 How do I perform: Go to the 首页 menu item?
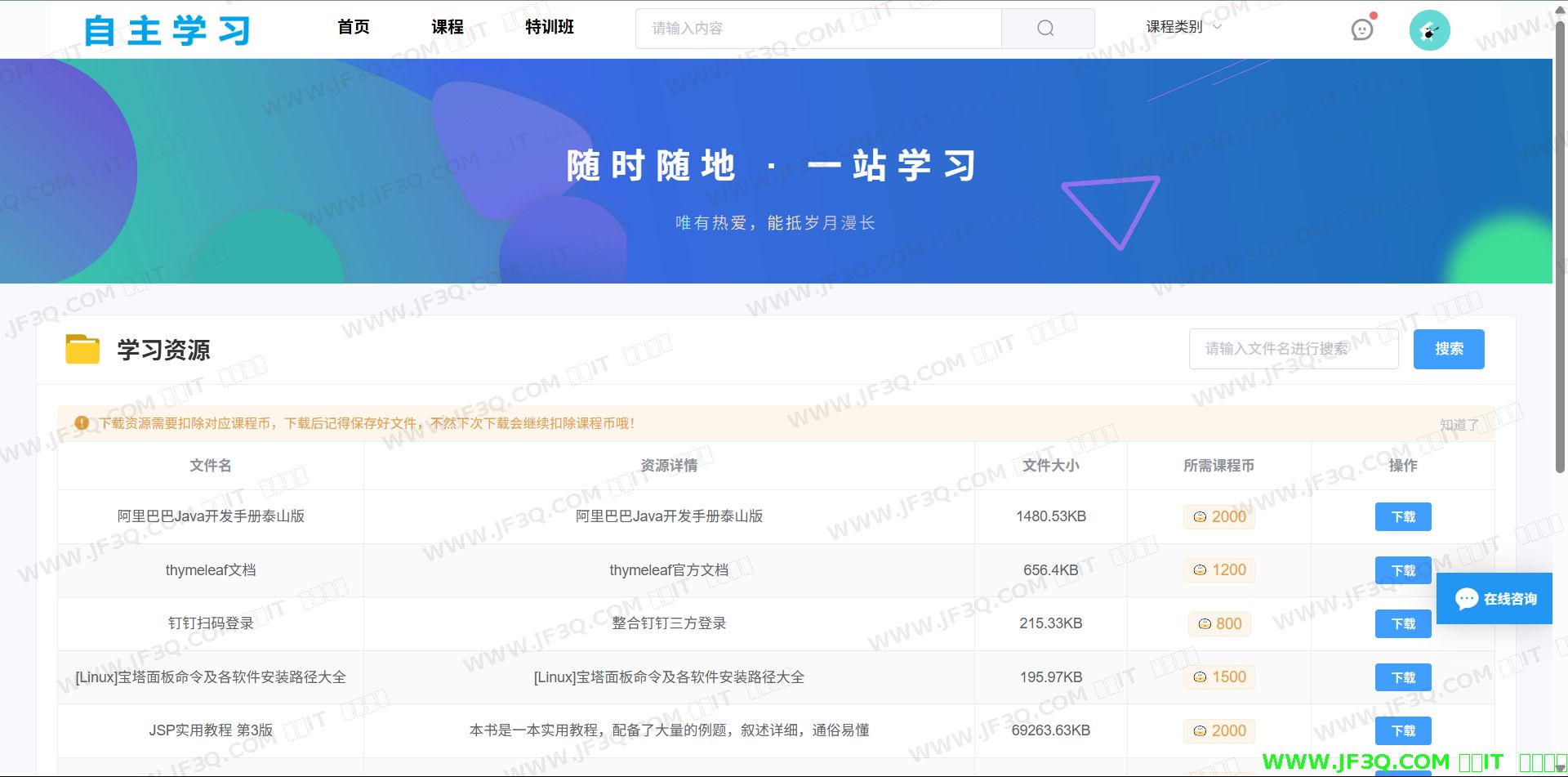[x=354, y=27]
